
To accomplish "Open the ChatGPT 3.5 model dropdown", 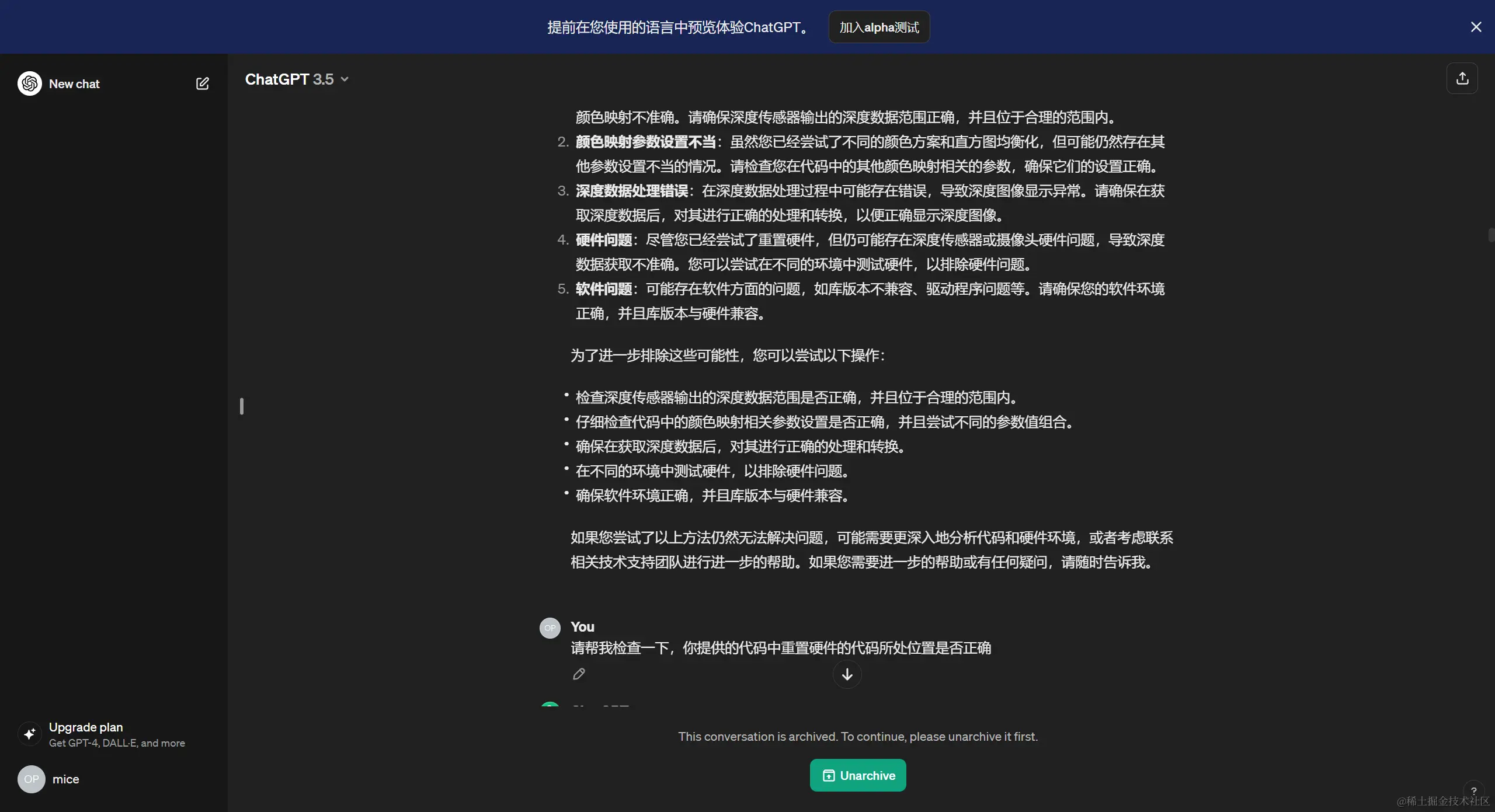I will [297, 79].
